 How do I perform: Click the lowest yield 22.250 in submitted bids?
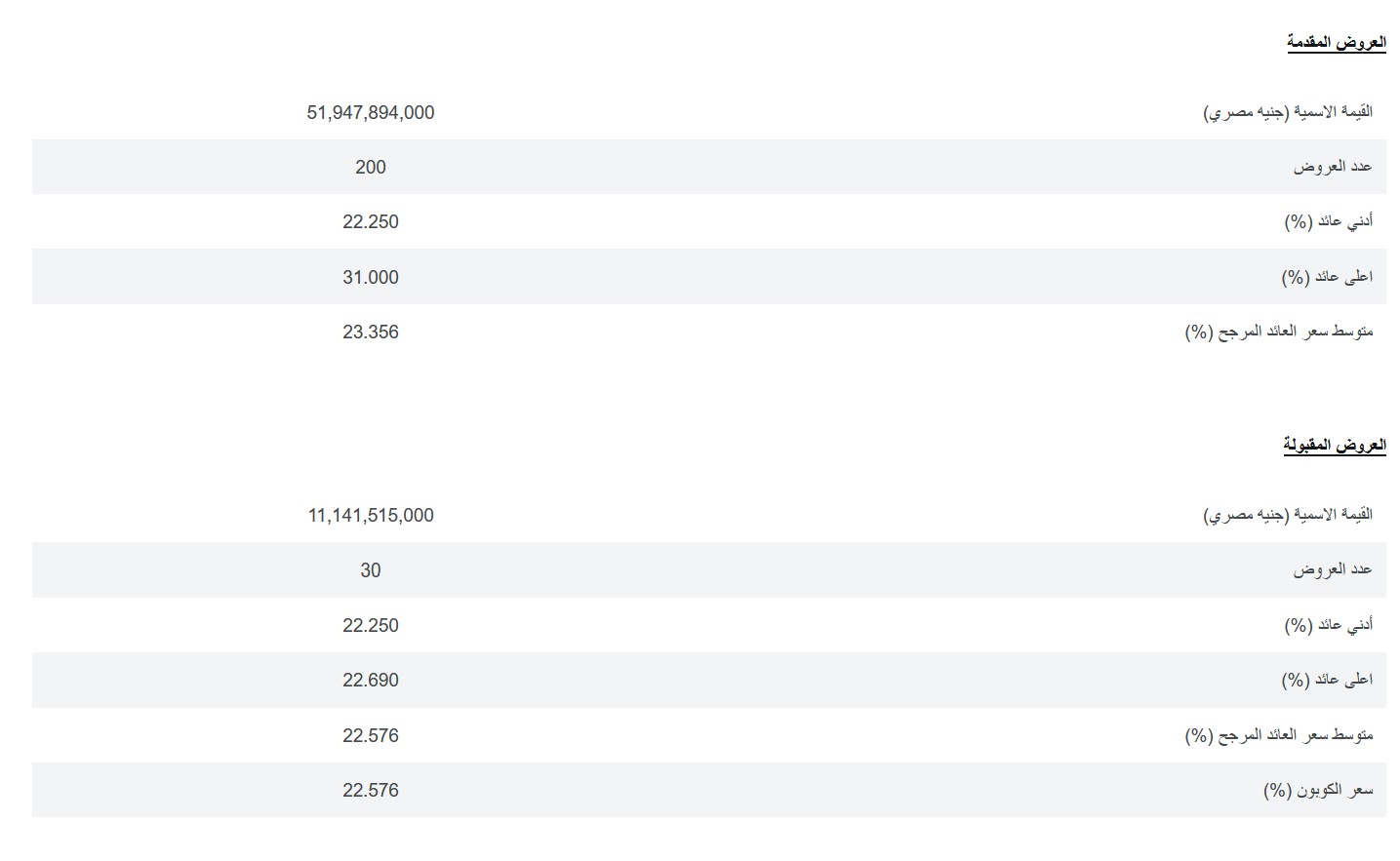click(371, 221)
